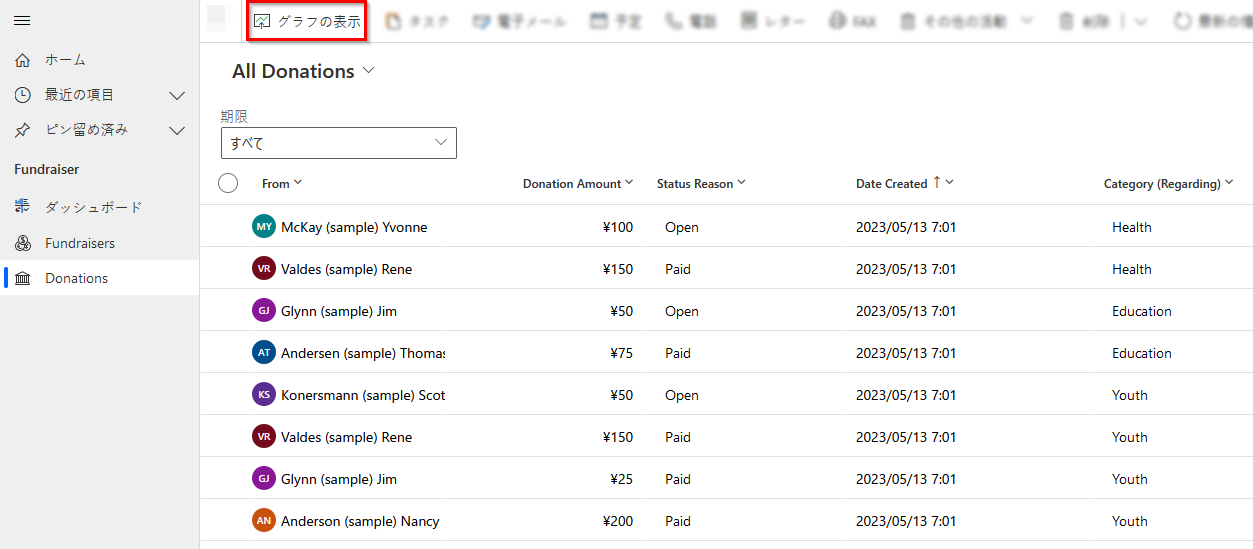Open the Donation Amount column menu

578,183
